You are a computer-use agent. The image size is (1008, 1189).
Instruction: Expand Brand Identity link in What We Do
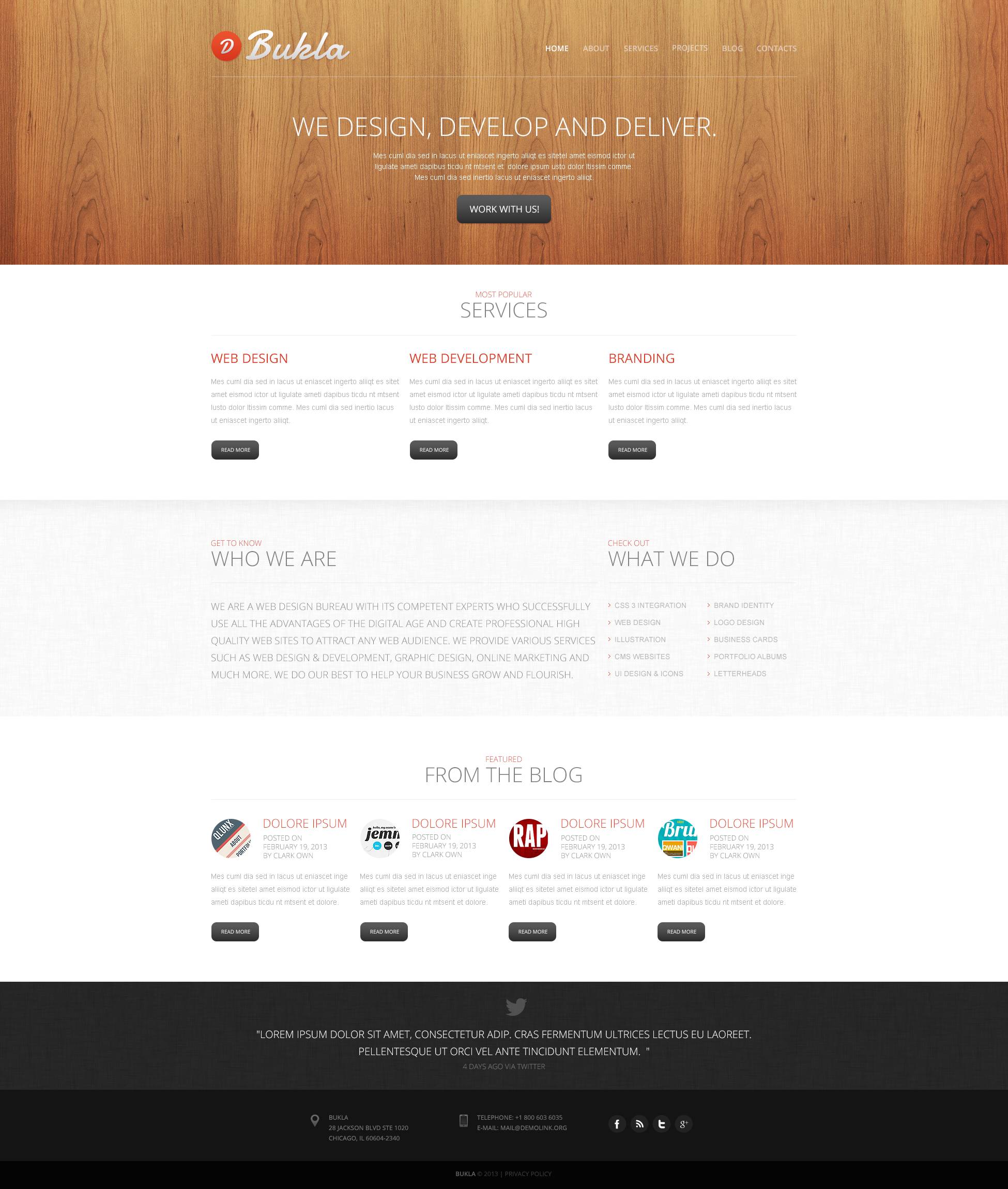(743, 605)
